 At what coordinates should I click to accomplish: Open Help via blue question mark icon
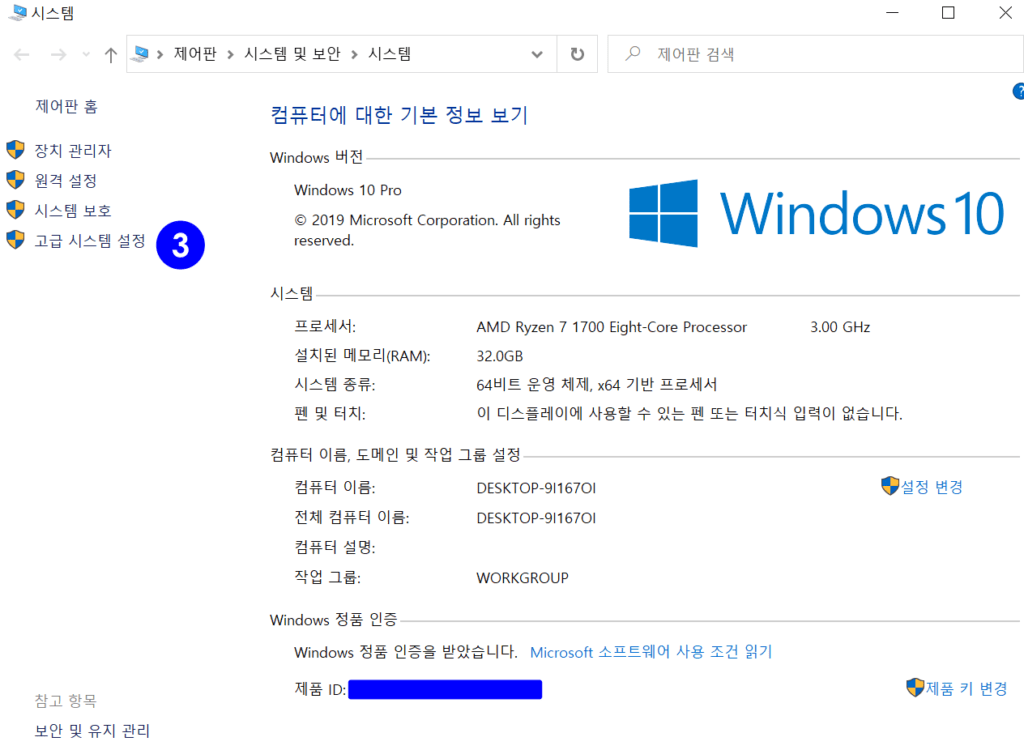tap(1018, 91)
